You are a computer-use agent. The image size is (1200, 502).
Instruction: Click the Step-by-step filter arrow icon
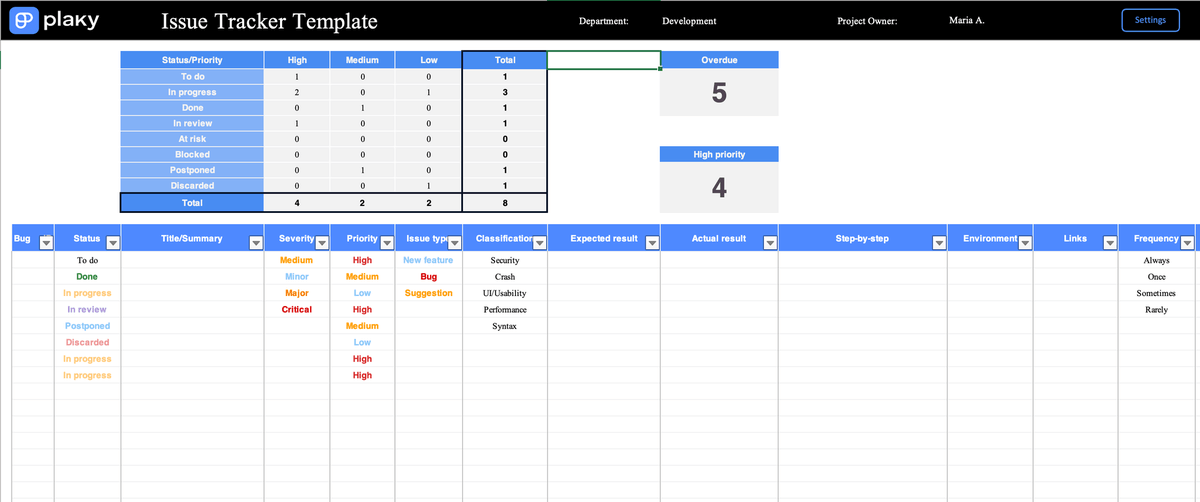click(x=938, y=242)
